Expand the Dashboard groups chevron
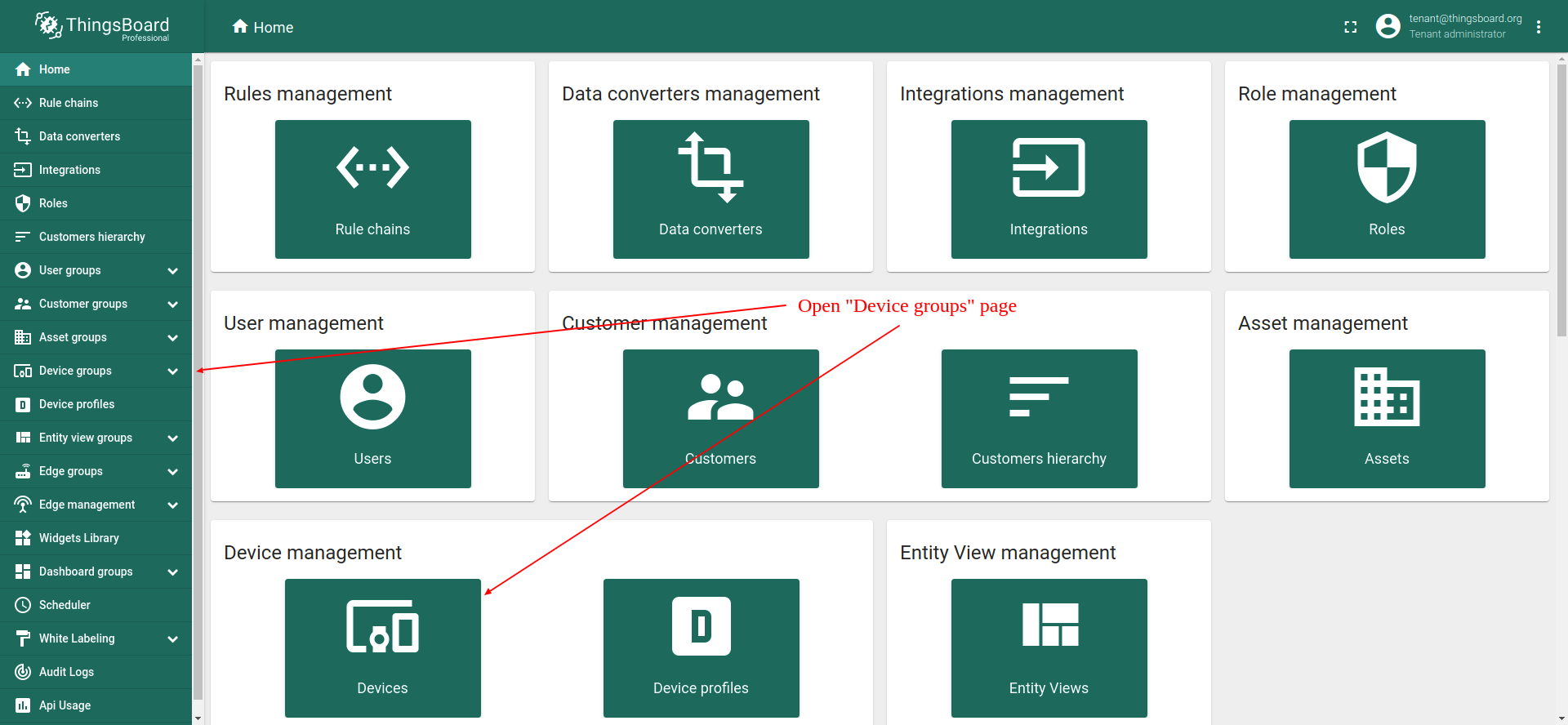Viewport: 1568px width, 725px height. tap(172, 572)
